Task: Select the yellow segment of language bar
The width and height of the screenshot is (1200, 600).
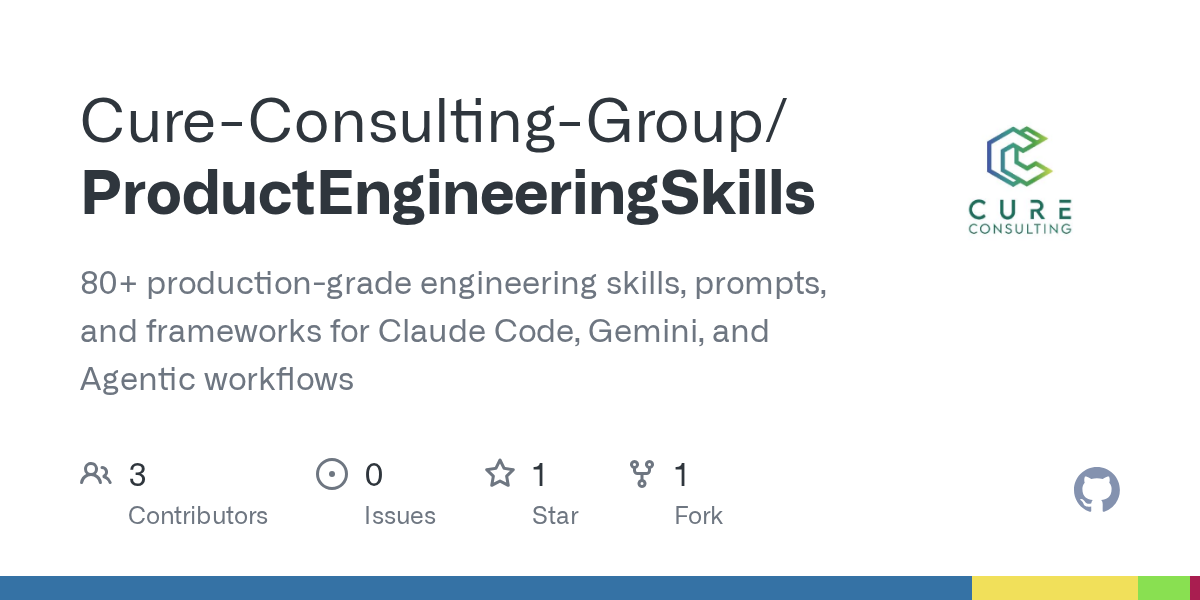Action: point(1055,588)
